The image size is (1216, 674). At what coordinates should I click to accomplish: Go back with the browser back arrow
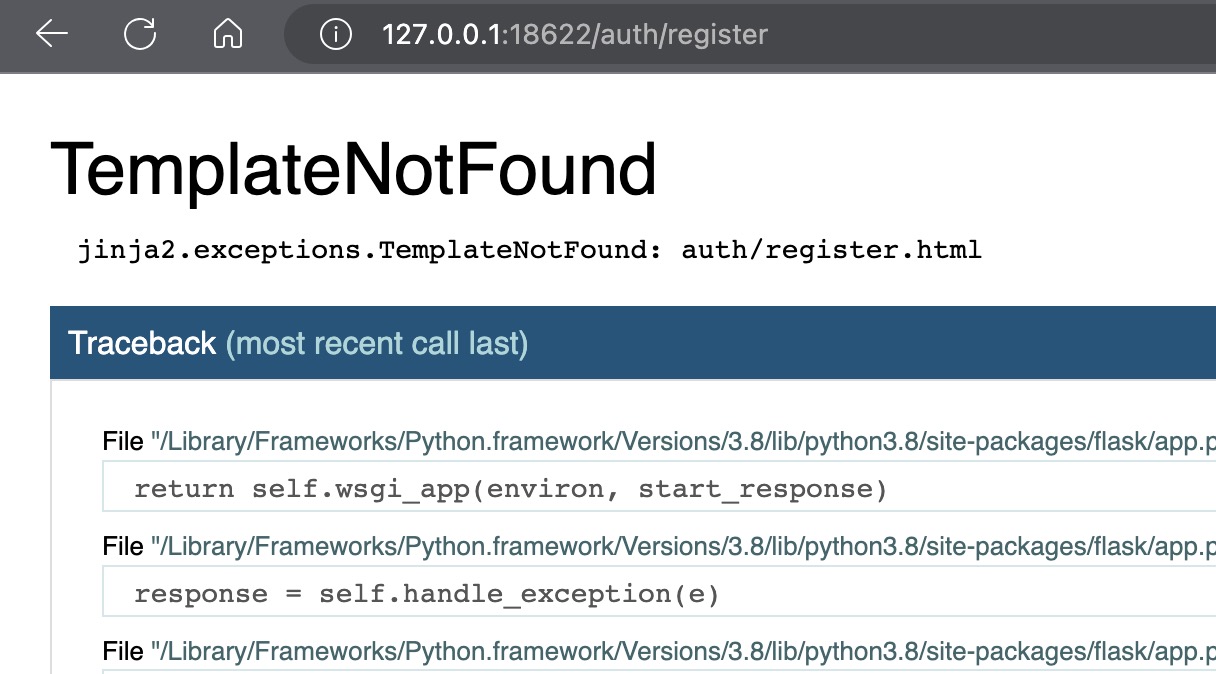coord(52,34)
